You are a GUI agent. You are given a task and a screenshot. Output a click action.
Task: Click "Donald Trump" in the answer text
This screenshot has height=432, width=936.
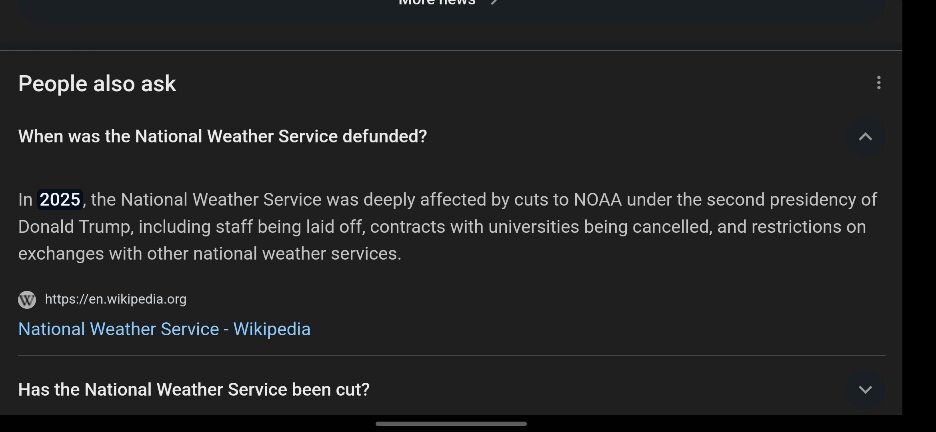(74, 227)
